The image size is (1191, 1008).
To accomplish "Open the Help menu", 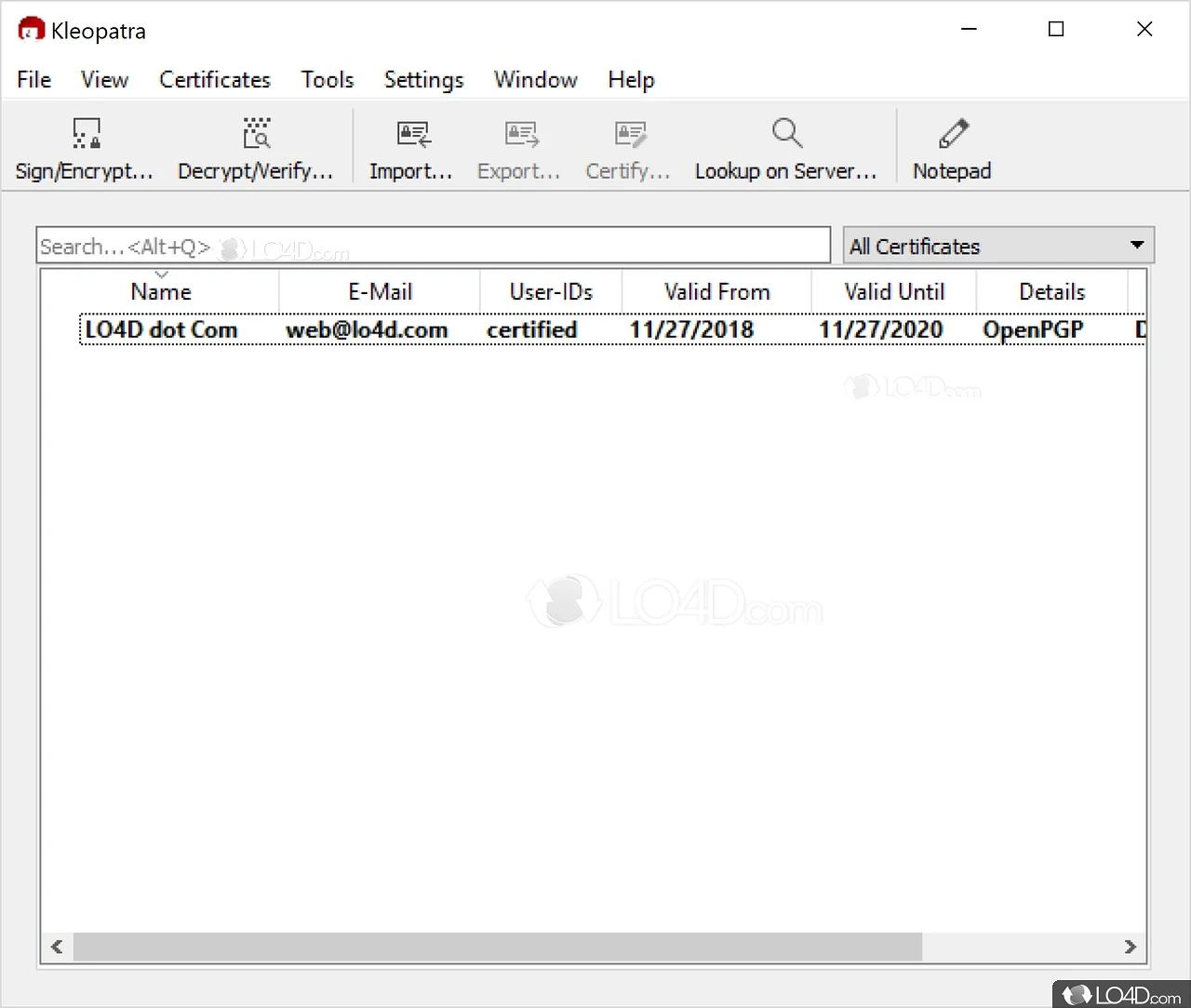I will tap(631, 80).
